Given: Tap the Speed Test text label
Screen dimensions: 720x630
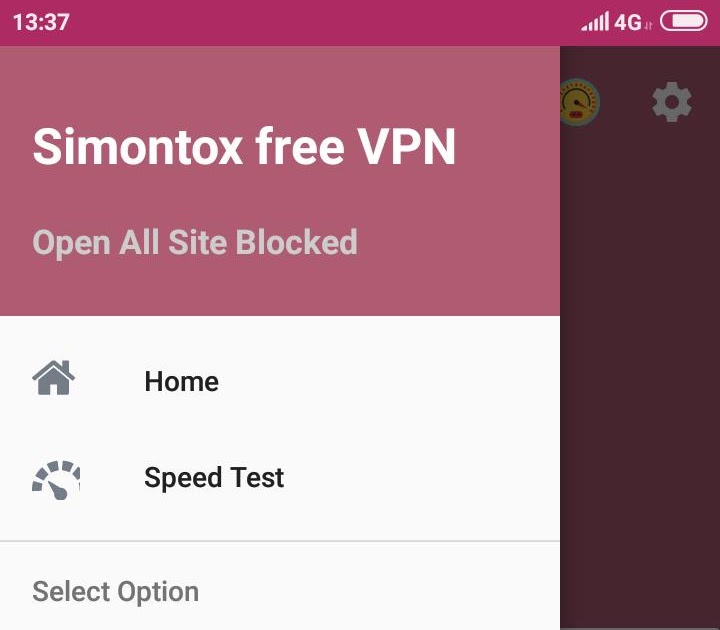Looking at the screenshot, I should pyautogui.click(x=214, y=478).
